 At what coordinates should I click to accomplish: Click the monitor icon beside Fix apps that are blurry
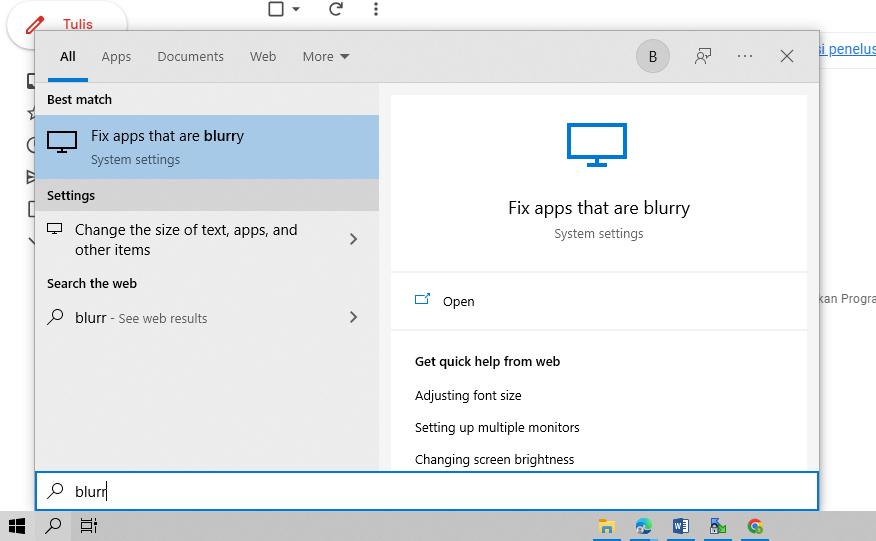tap(62, 142)
